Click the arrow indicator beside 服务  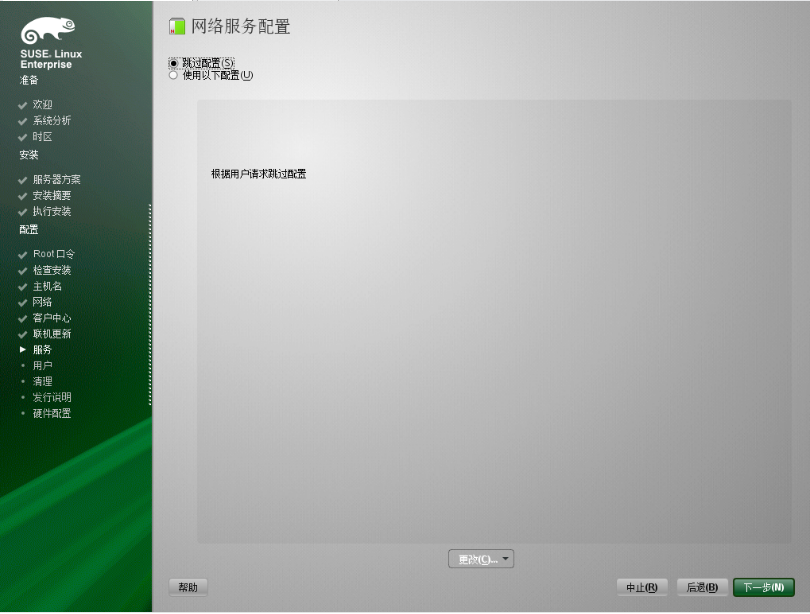pos(22,347)
